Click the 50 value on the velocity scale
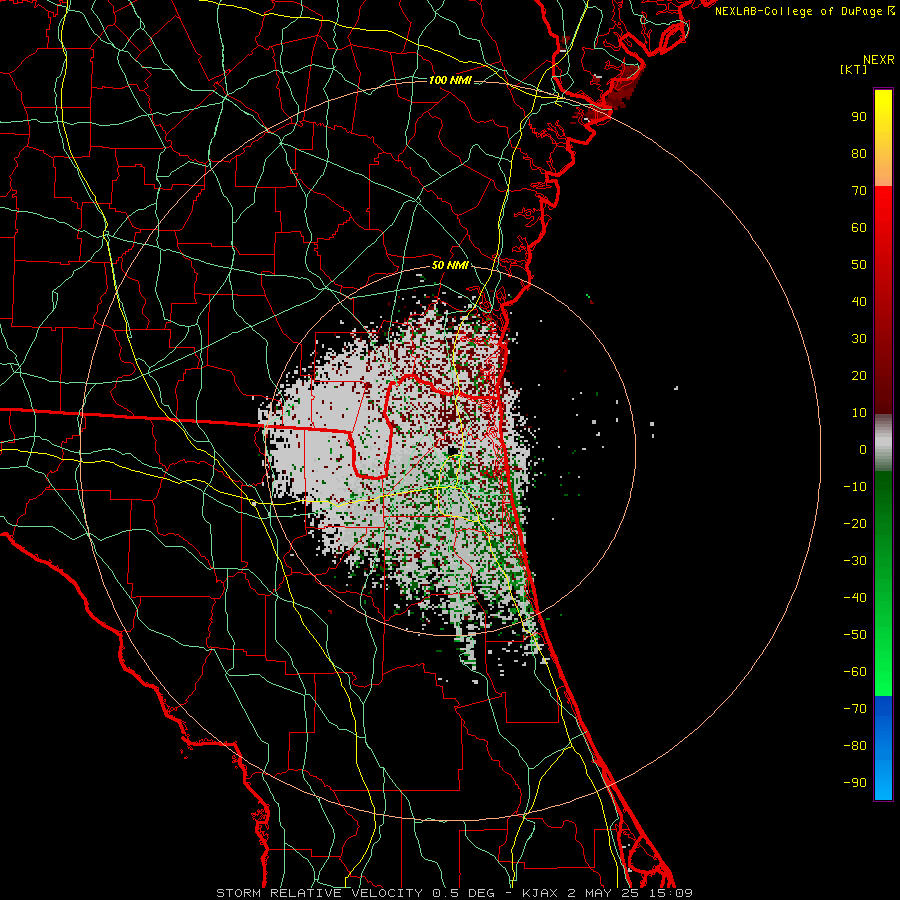This screenshot has width=900, height=900. pos(859,265)
